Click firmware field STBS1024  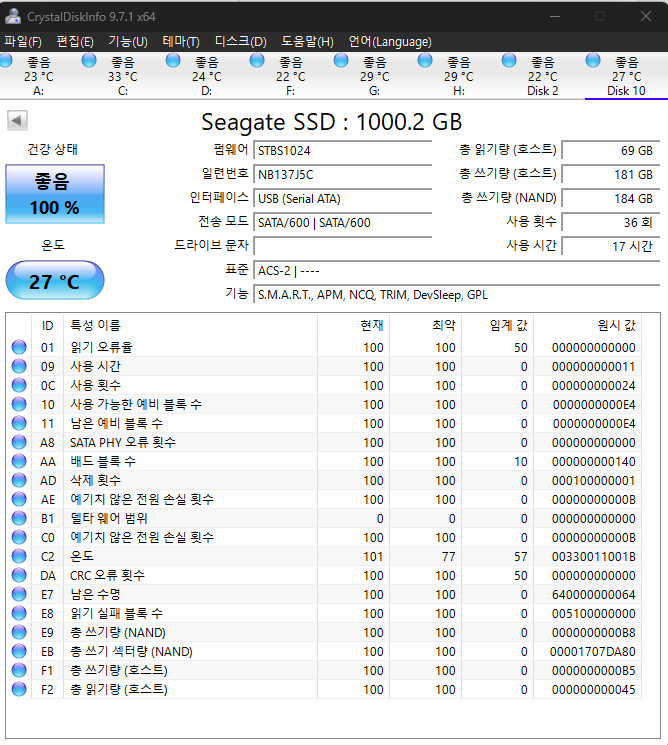click(x=343, y=151)
